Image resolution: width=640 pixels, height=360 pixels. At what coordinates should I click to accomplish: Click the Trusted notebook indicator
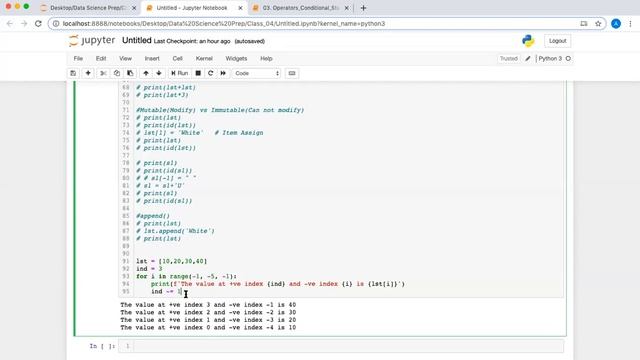(509, 58)
